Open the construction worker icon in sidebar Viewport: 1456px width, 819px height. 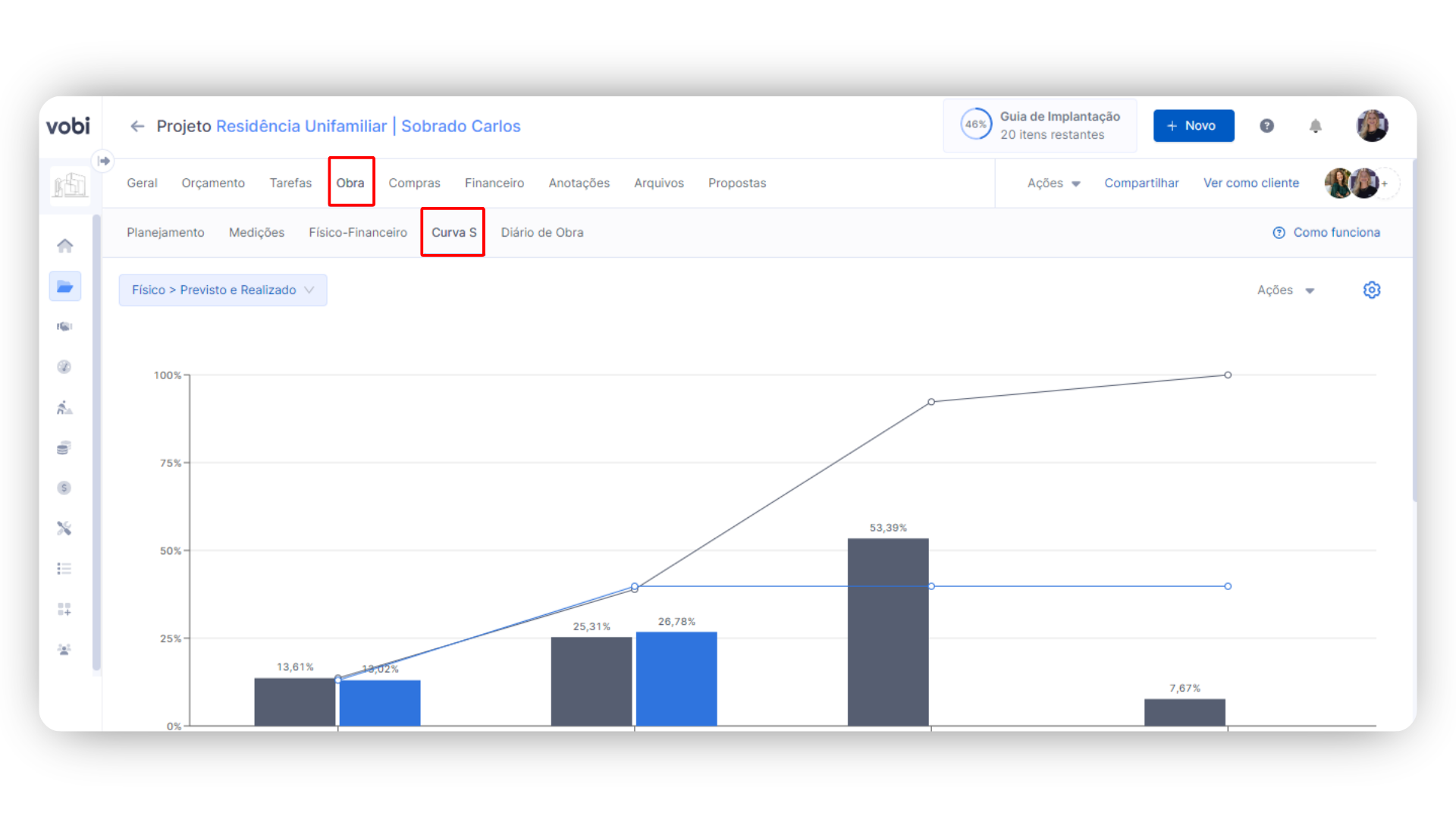(x=64, y=408)
